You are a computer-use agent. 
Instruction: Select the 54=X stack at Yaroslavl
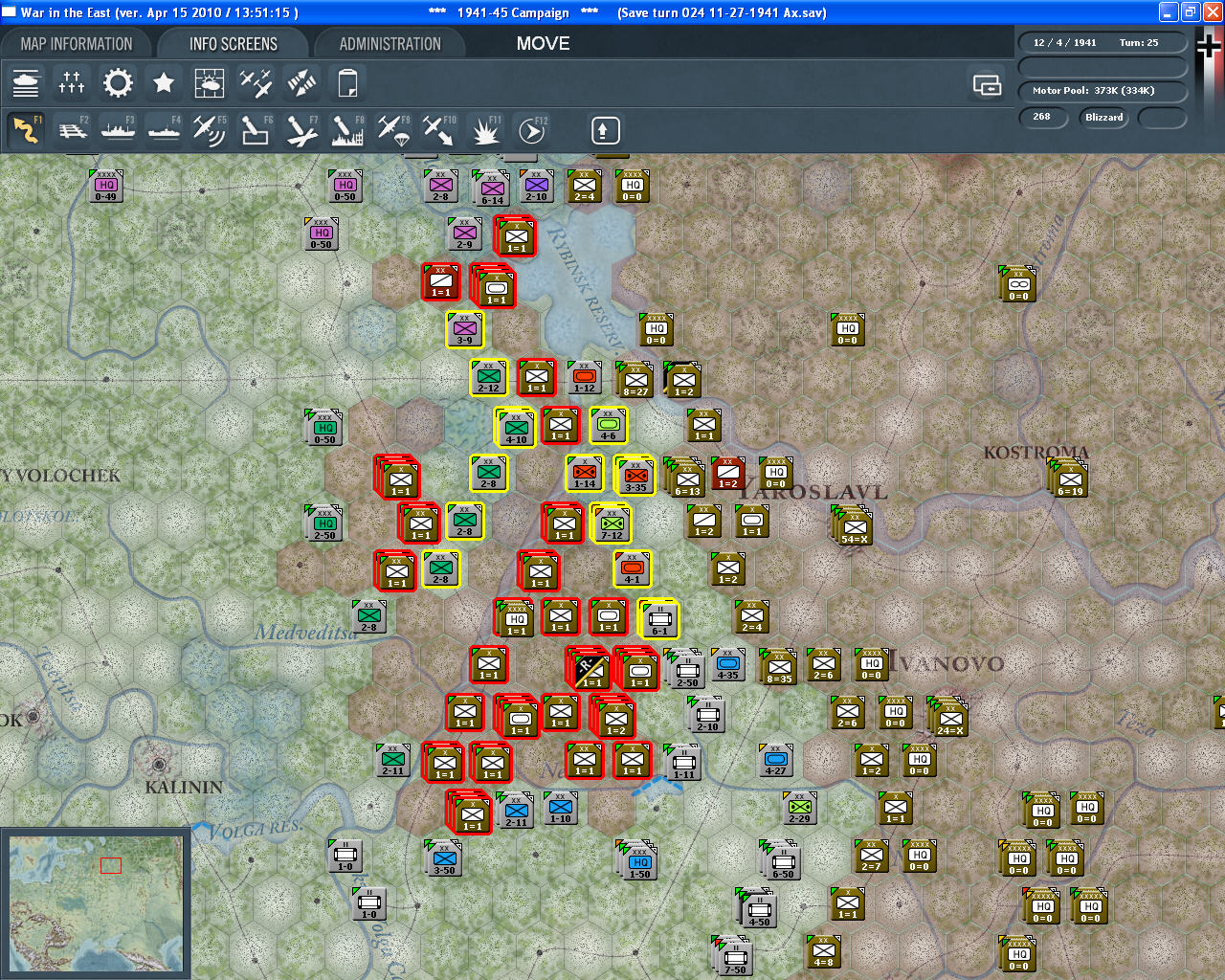pyautogui.click(x=853, y=524)
